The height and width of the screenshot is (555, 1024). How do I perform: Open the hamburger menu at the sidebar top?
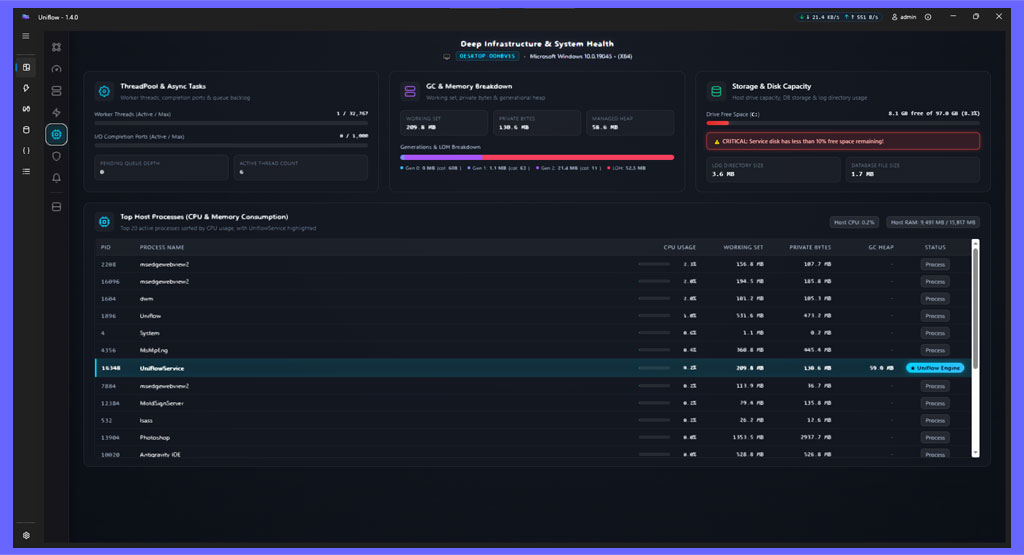(x=26, y=37)
